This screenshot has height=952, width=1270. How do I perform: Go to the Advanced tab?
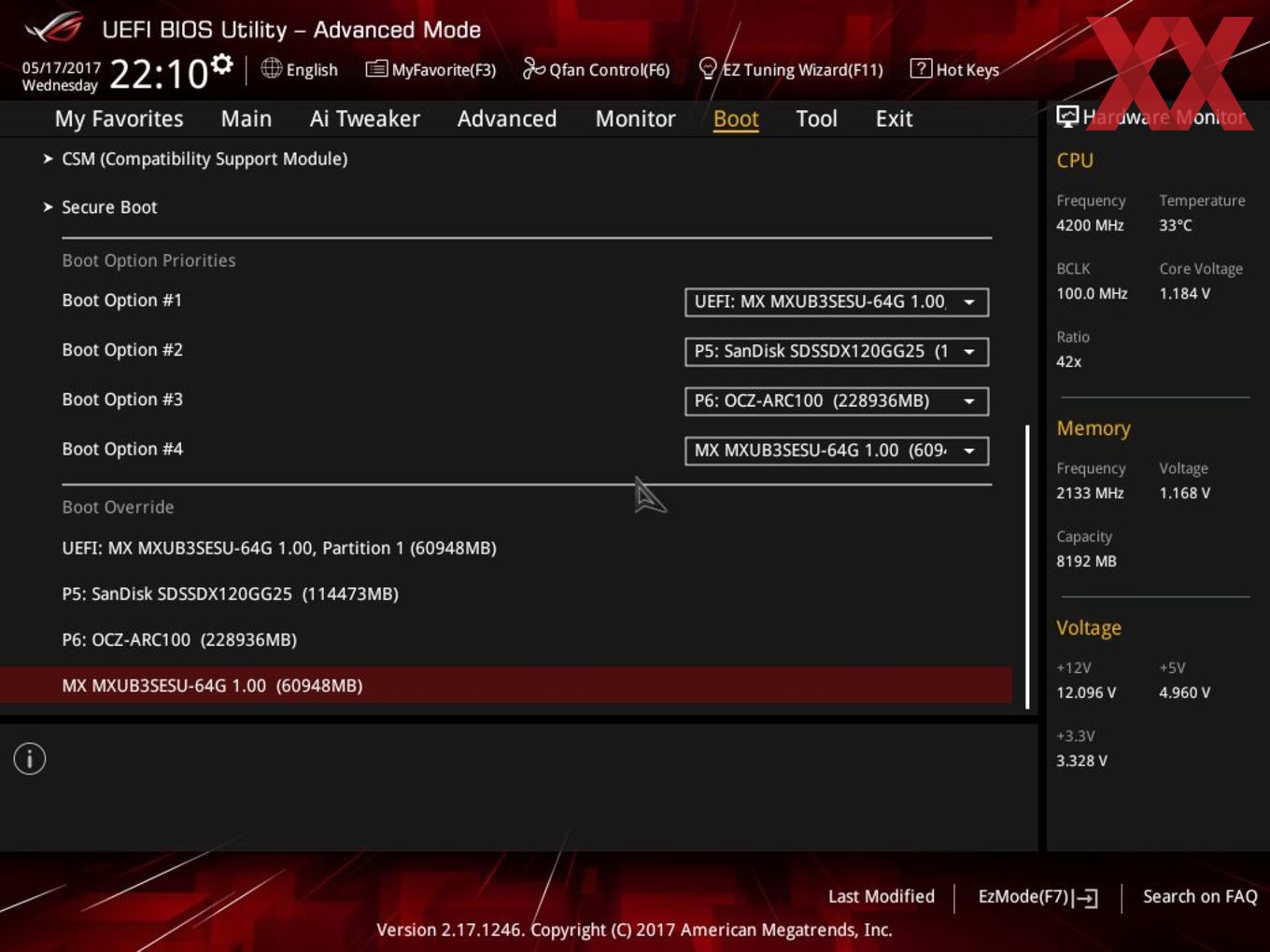507,119
